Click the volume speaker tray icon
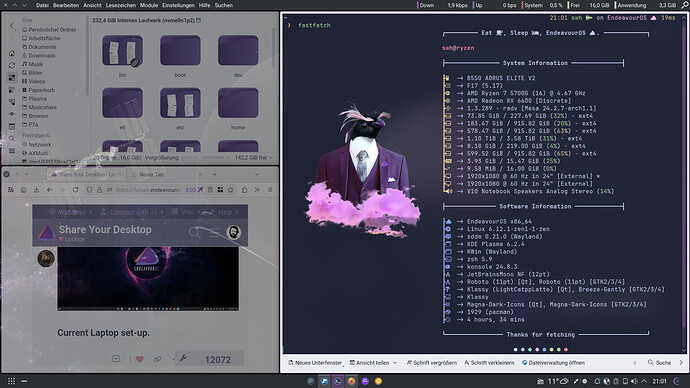 coord(634,381)
